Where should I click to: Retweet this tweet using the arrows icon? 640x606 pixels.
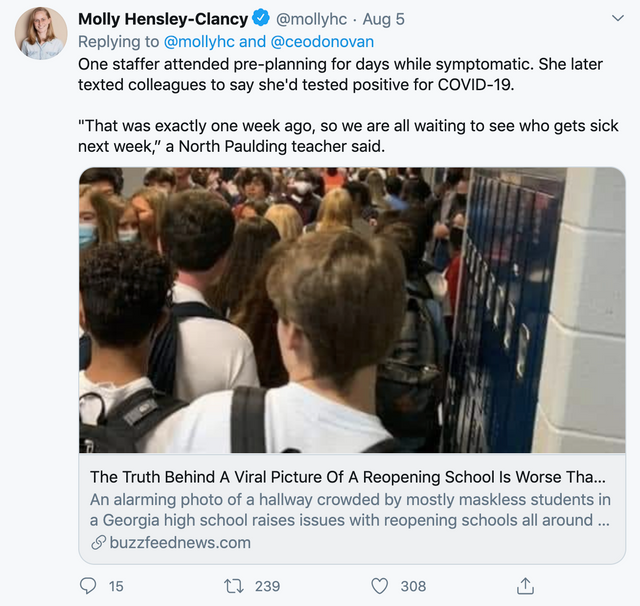[234, 585]
